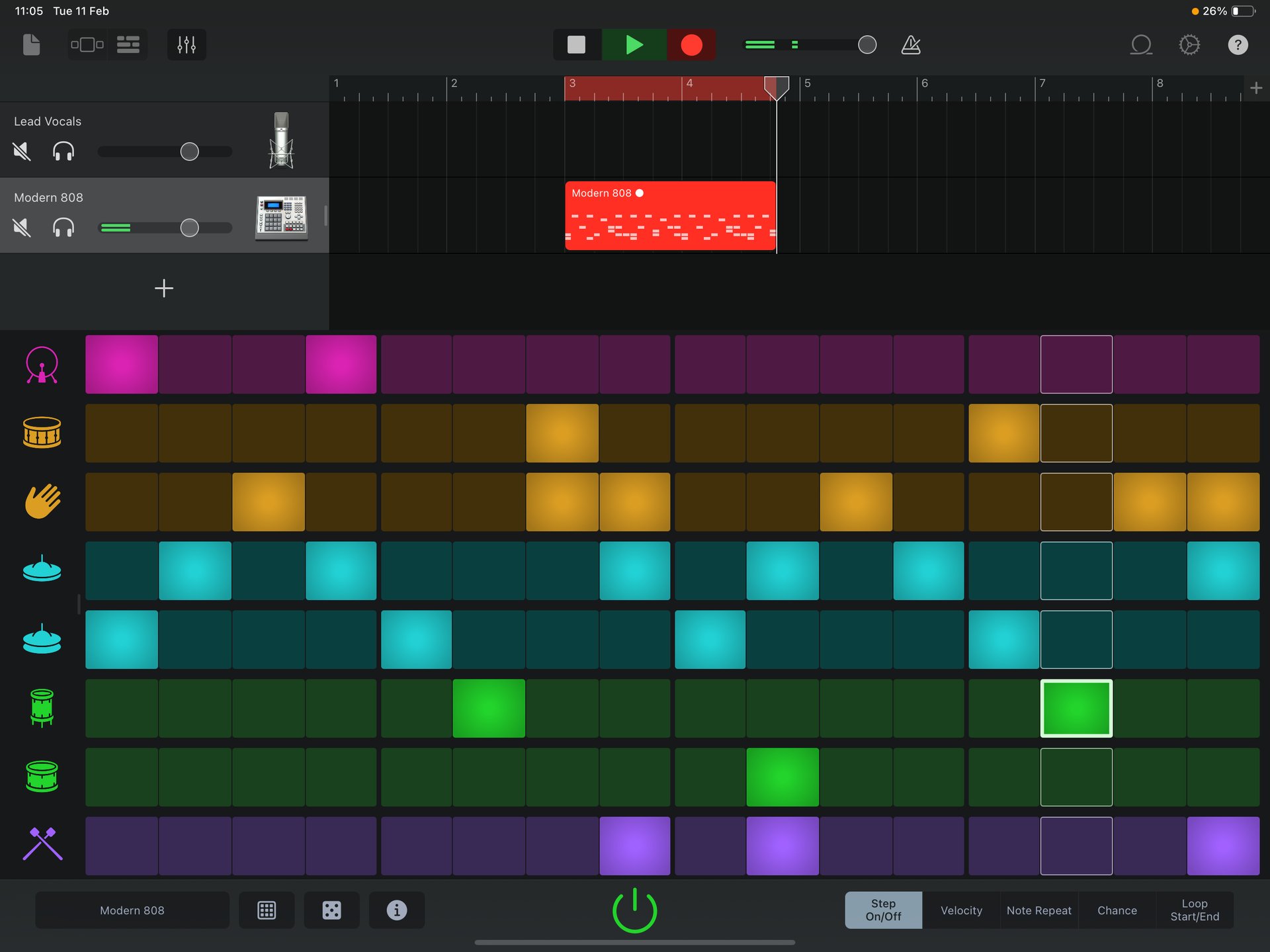Open the Tracks view button
Screen dimensions: 1270x952
pos(128,45)
